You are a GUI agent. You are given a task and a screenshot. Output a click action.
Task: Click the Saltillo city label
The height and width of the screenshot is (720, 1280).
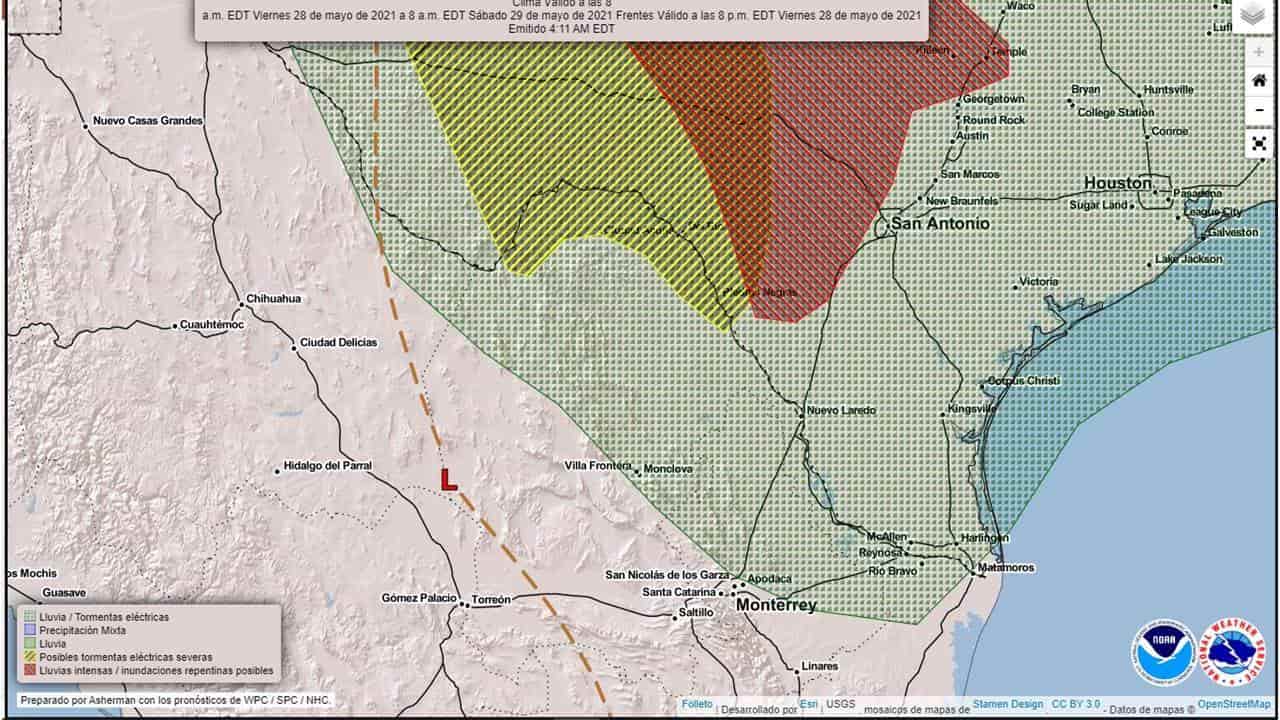tap(696, 612)
